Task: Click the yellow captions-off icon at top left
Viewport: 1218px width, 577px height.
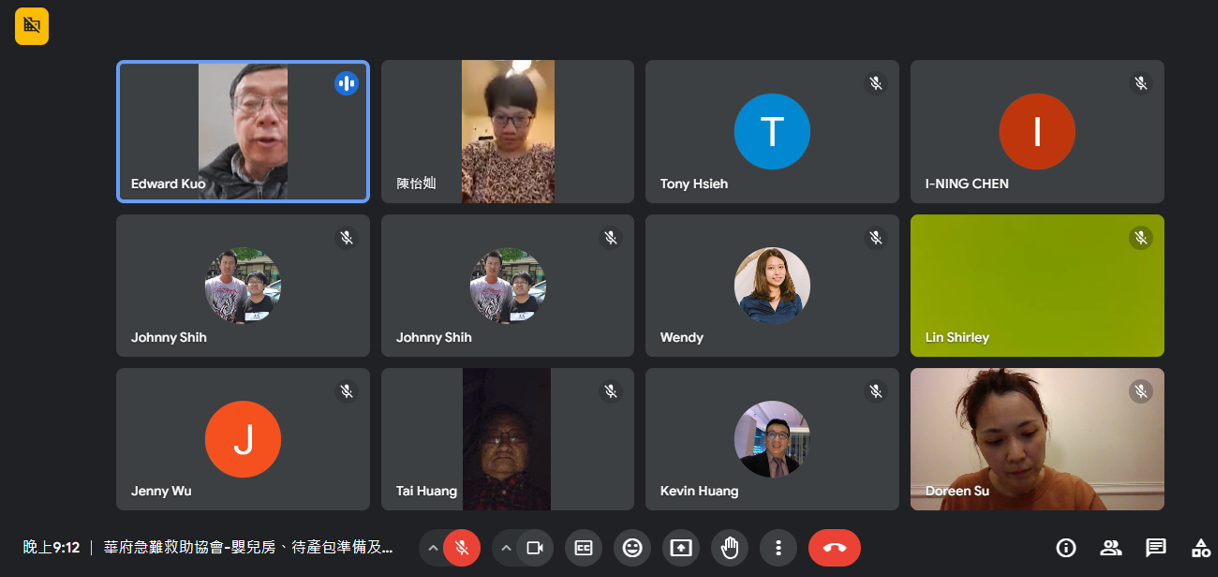Action: [x=32, y=26]
